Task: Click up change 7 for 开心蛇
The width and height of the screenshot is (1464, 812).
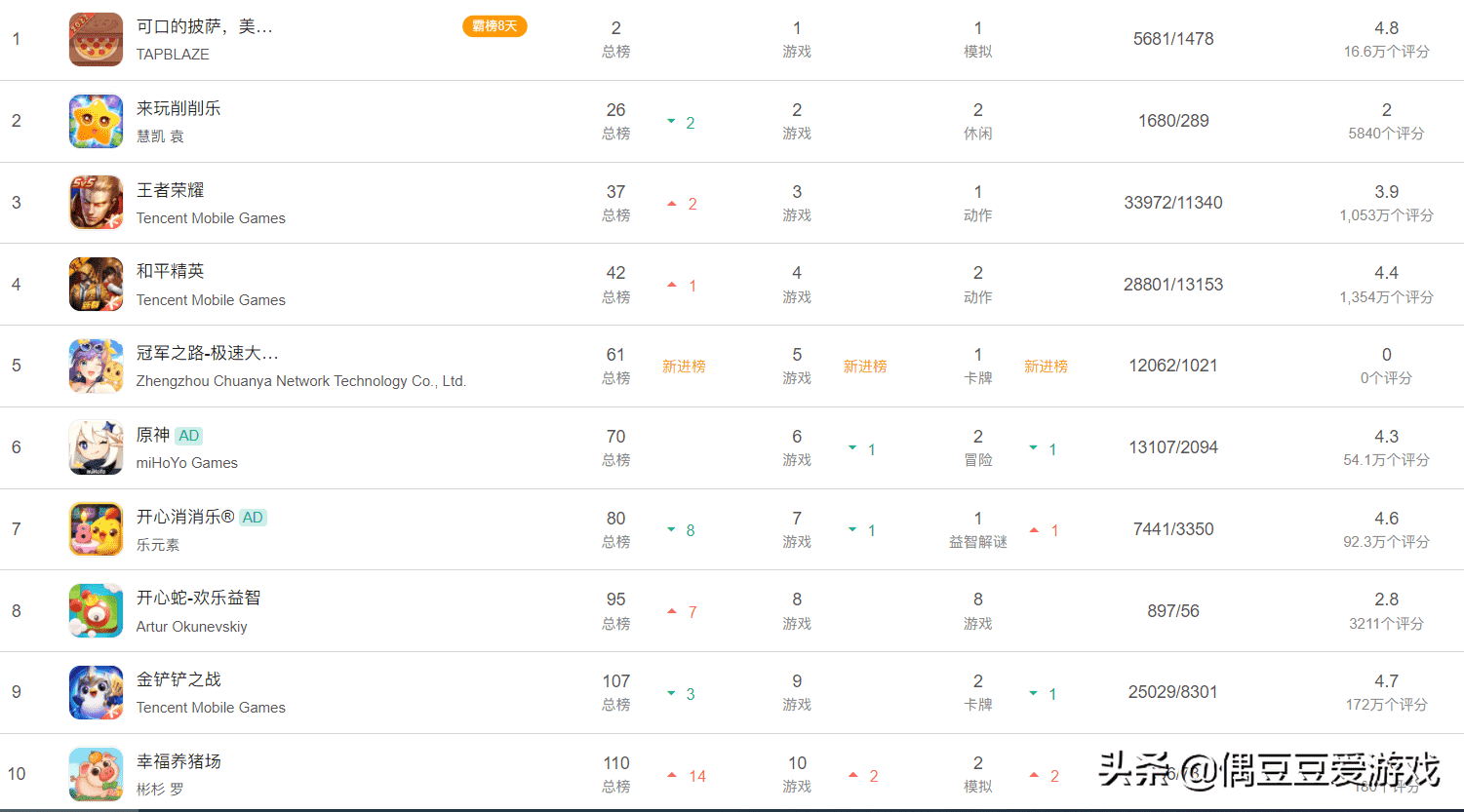Action: (x=682, y=612)
